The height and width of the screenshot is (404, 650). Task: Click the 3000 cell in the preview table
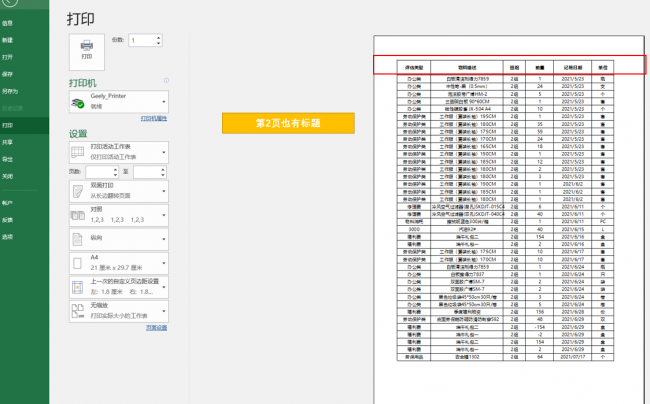click(414, 229)
